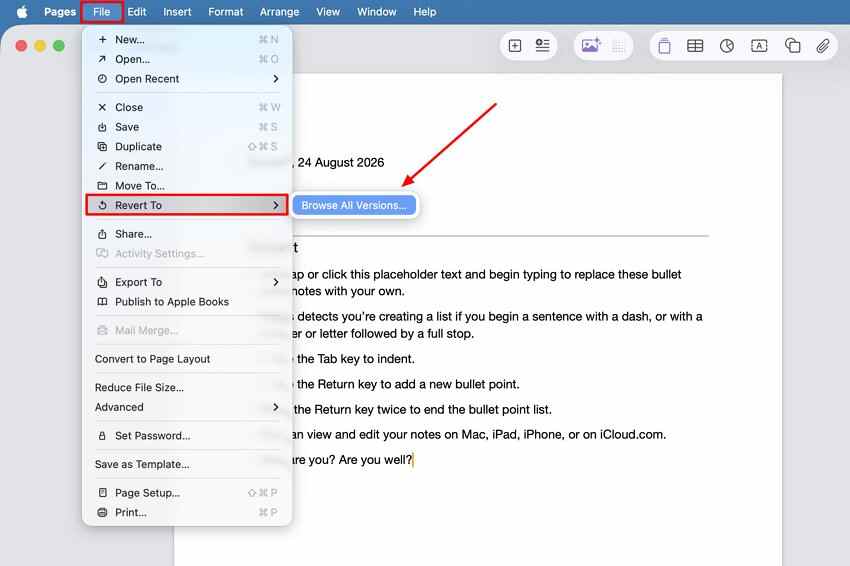Click the line mentioning iCloud.com
This screenshot has height=566, width=850.
(x=479, y=435)
